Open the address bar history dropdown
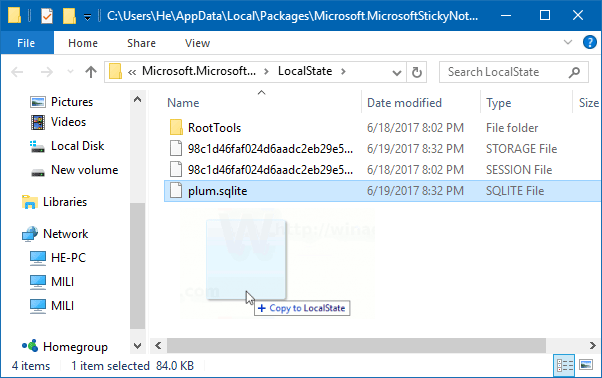602x378 pixels. 397,72
